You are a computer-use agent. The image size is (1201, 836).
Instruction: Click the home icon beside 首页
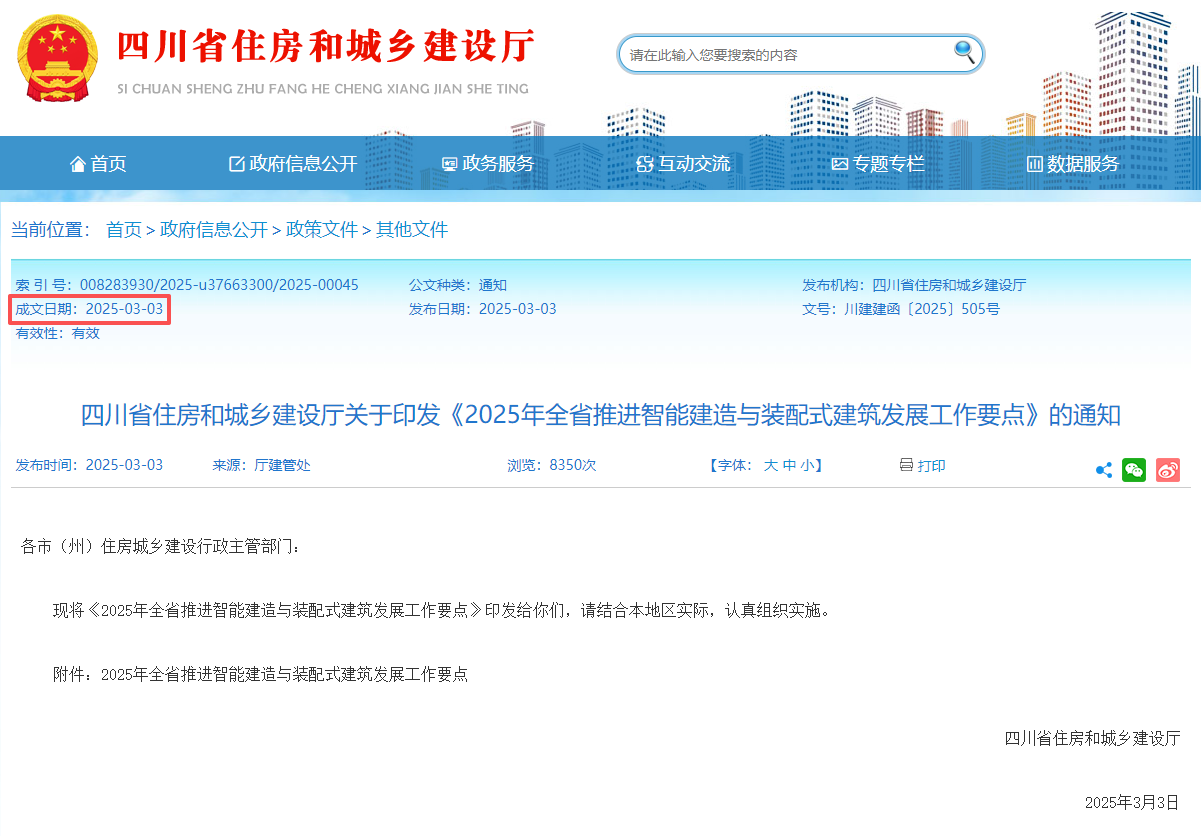pyautogui.click(x=77, y=164)
